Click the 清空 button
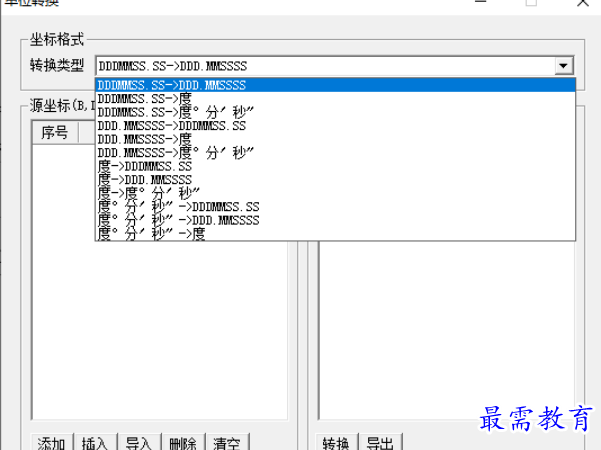The width and height of the screenshot is (601, 450). 227,442
